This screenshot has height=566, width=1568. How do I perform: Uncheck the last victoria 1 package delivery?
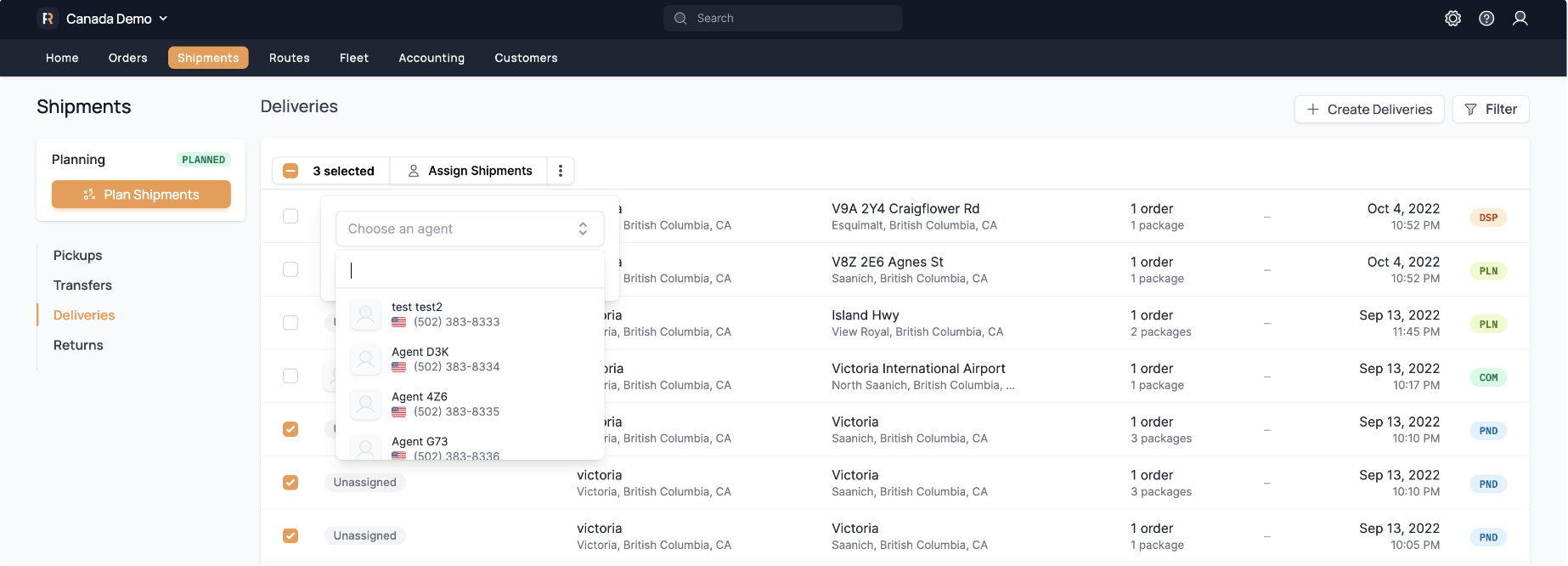290,535
